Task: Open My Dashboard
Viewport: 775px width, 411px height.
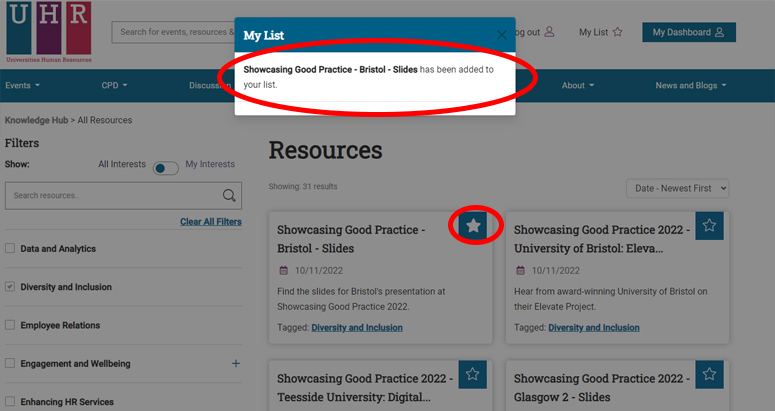Action: pyautogui.click(x=689, y=32)
